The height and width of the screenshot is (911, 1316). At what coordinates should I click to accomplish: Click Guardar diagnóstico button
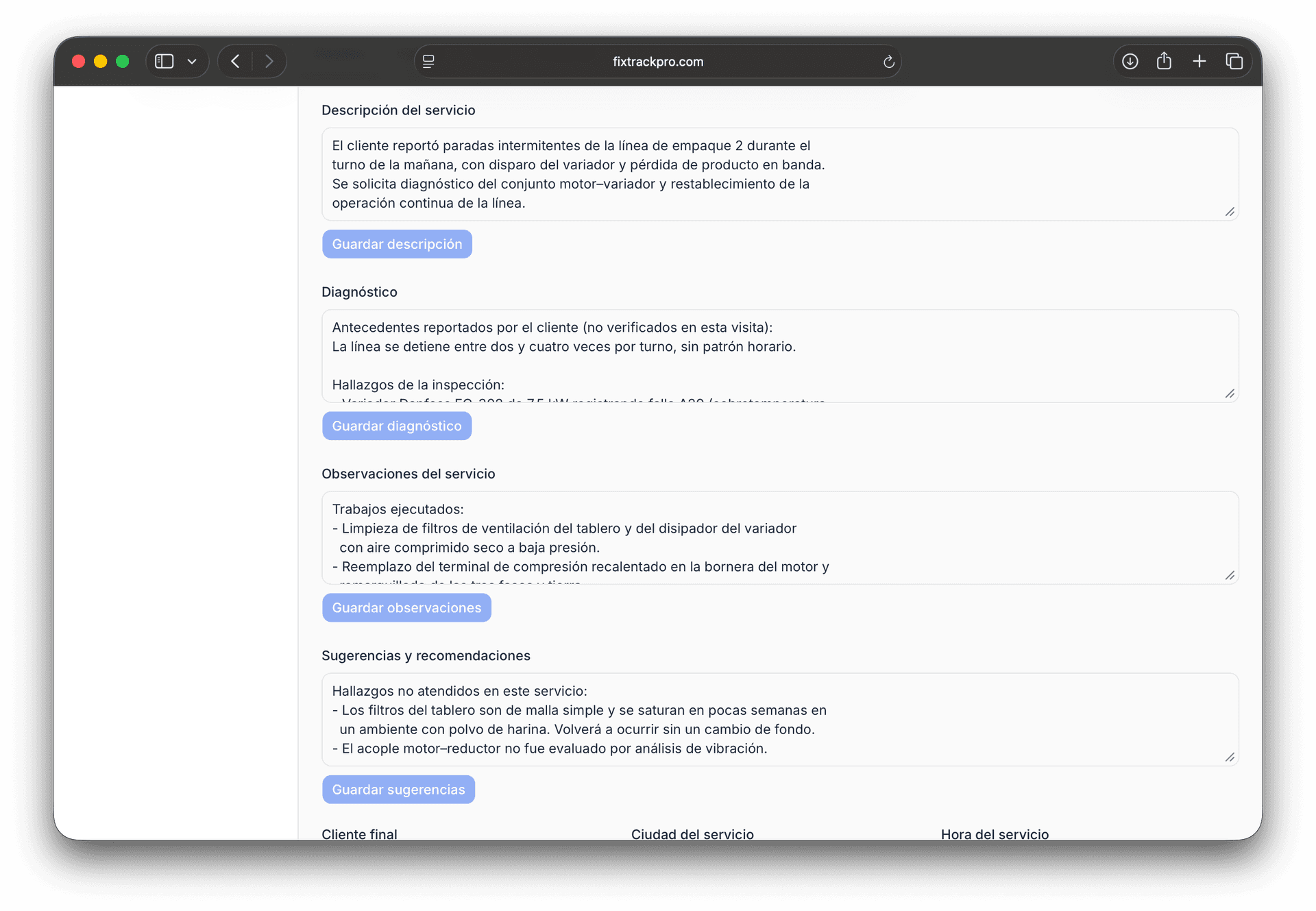tap(397, 426)
